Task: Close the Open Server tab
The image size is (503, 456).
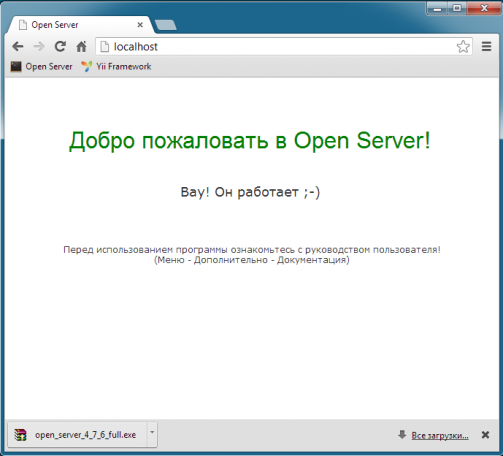Action: tap(140, 25)
